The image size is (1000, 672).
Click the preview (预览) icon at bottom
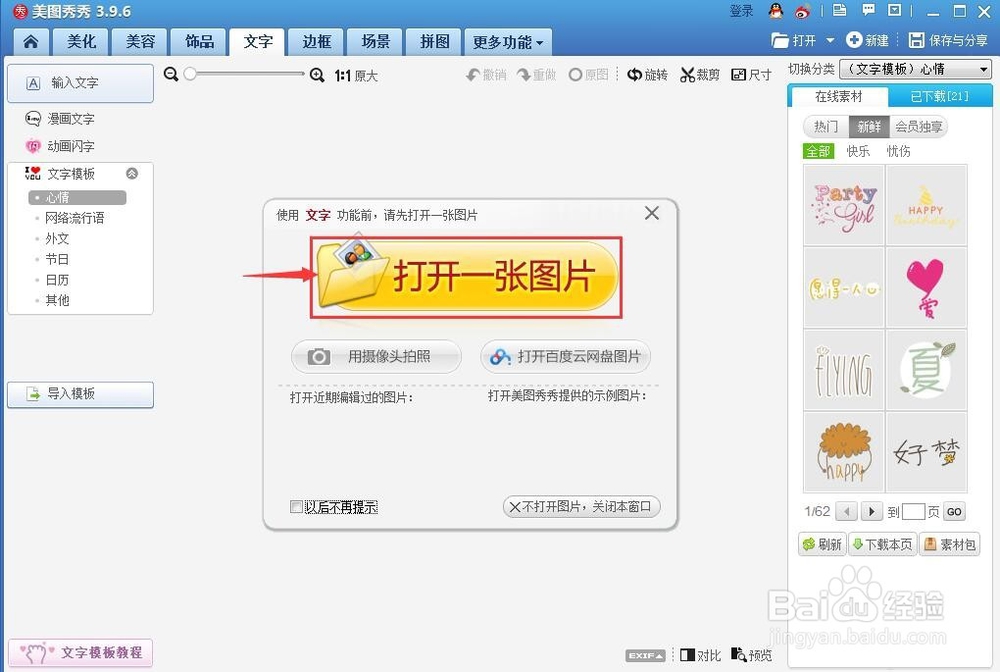click(x=751, y=655)
